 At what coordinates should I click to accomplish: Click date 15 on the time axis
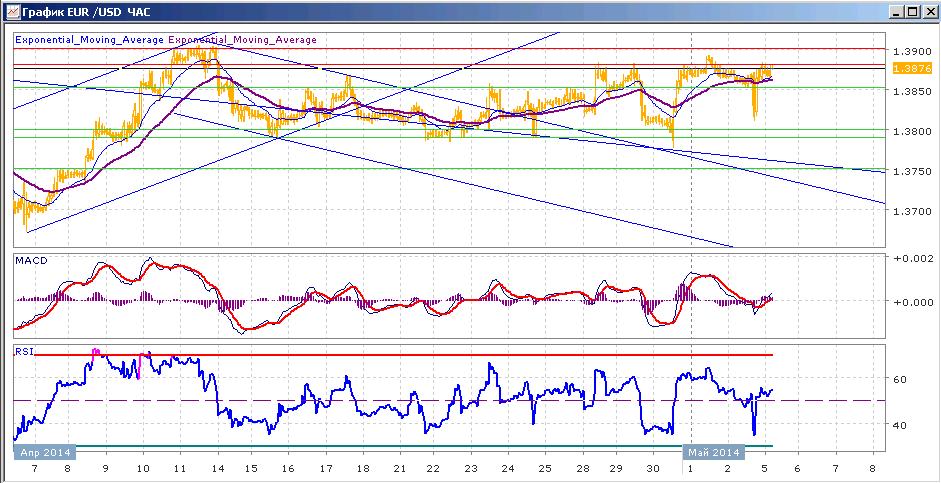coord(253,467)
